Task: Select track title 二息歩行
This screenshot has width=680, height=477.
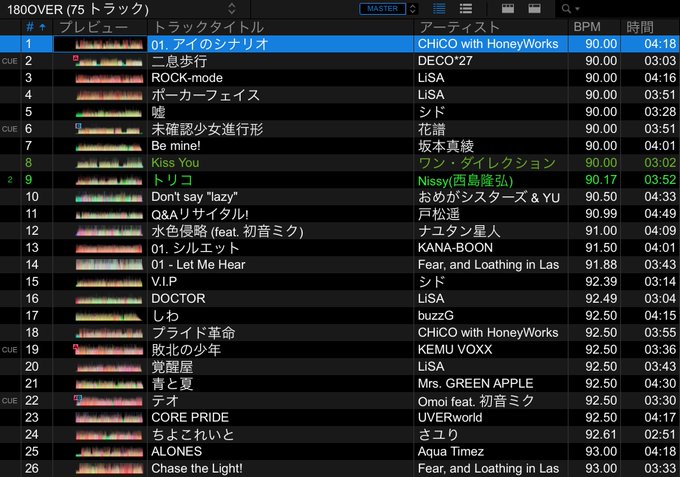Action: pyautogui.click(x=179, y=61)
